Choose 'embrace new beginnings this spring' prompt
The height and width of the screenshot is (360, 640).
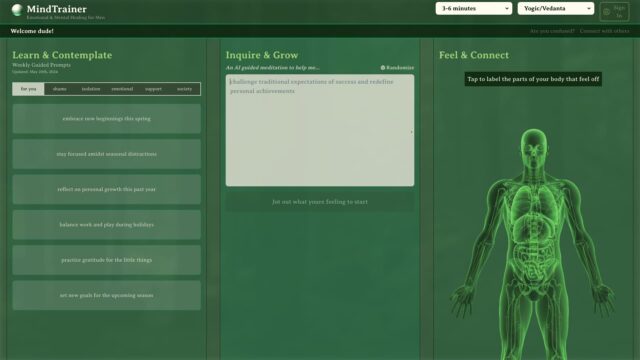click(107, 119)
